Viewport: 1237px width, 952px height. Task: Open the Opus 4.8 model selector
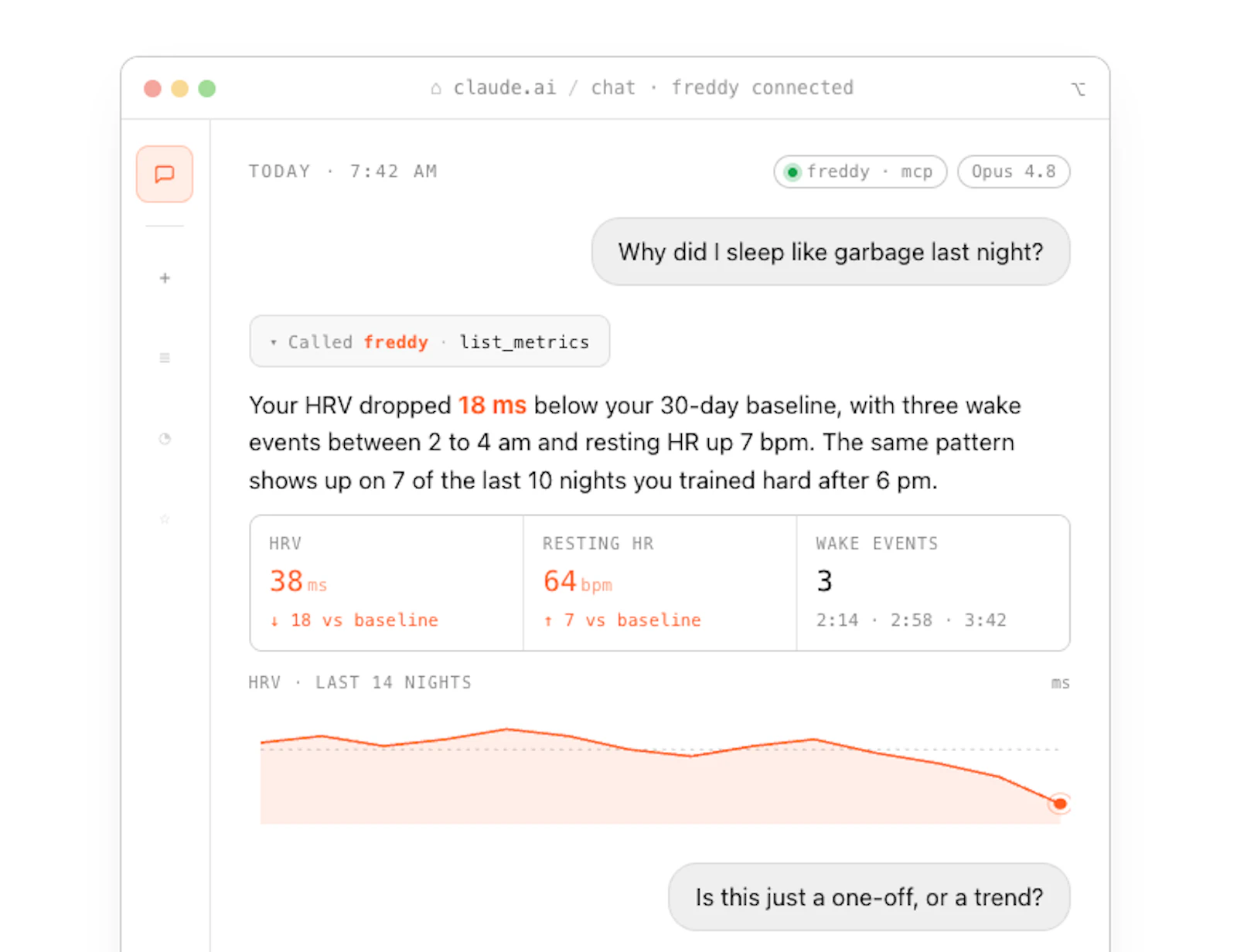coord(1014,172)
